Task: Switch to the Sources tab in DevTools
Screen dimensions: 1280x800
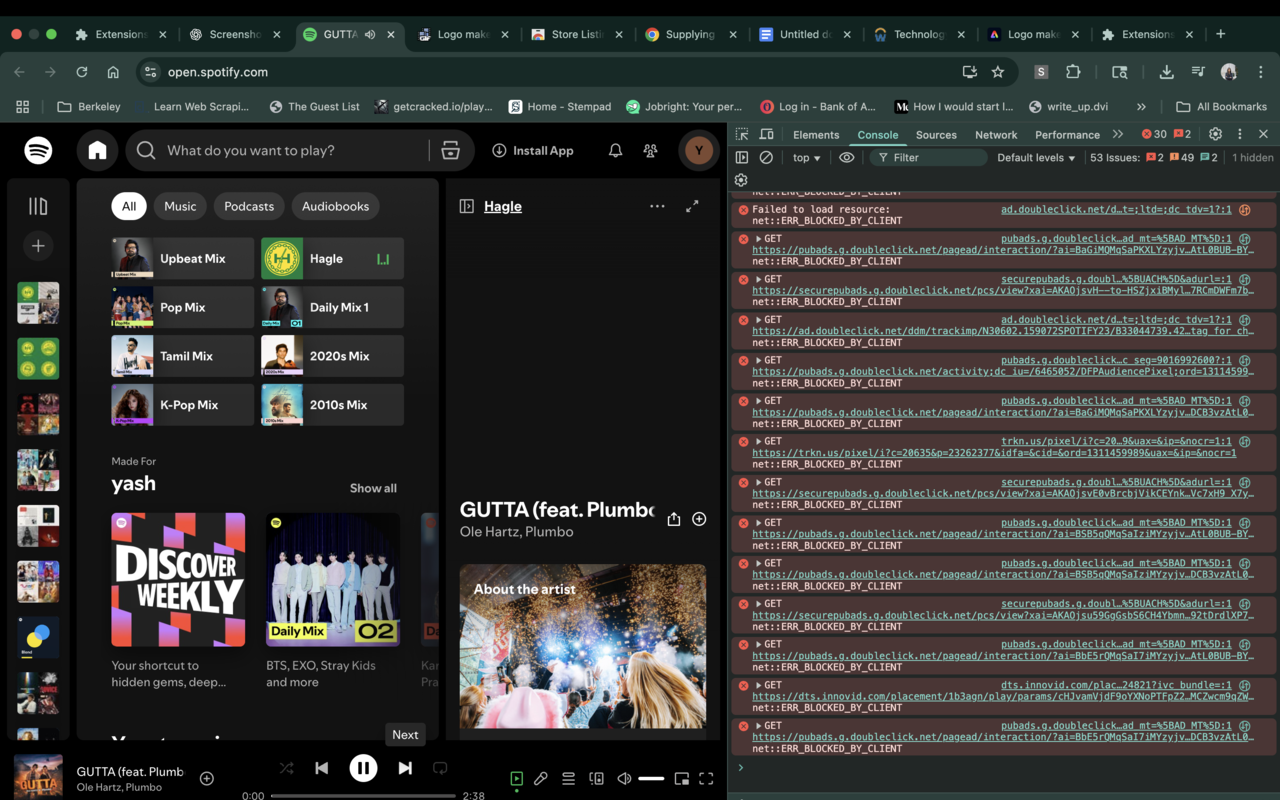Action: click(936, 134)
